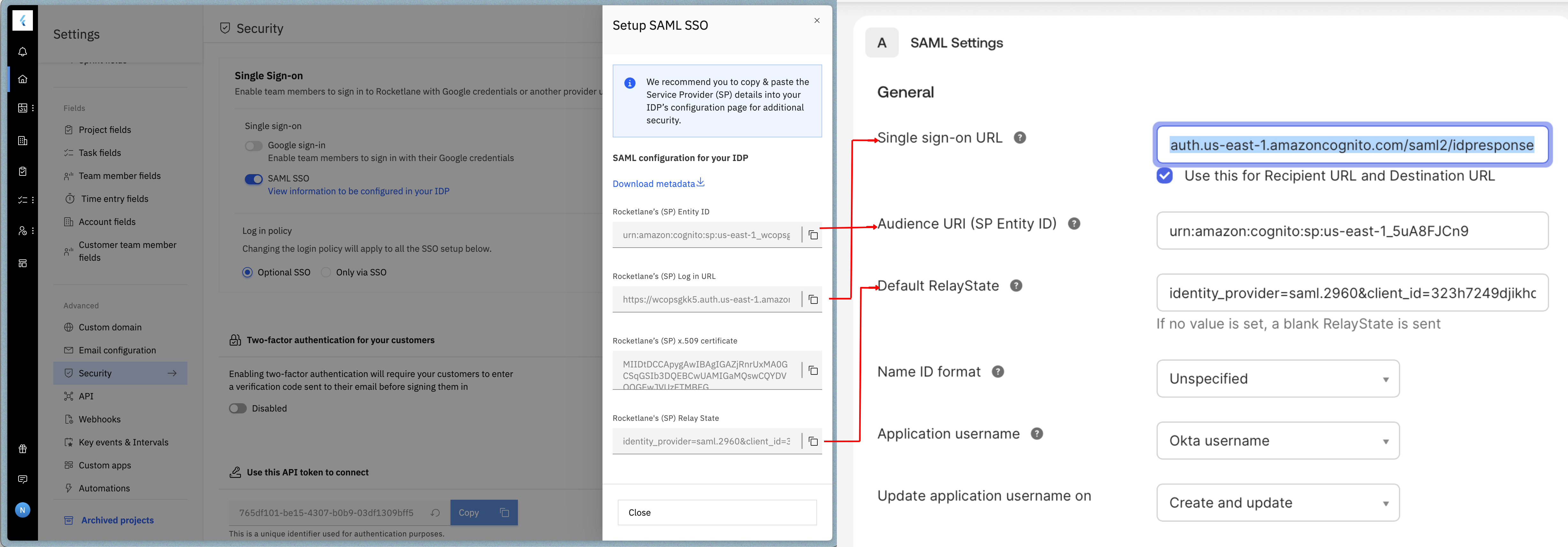Copy the x.509 certificate text
Image resolution: width=1568 pixels, height=547 pixels.
[x=813, y=370]
